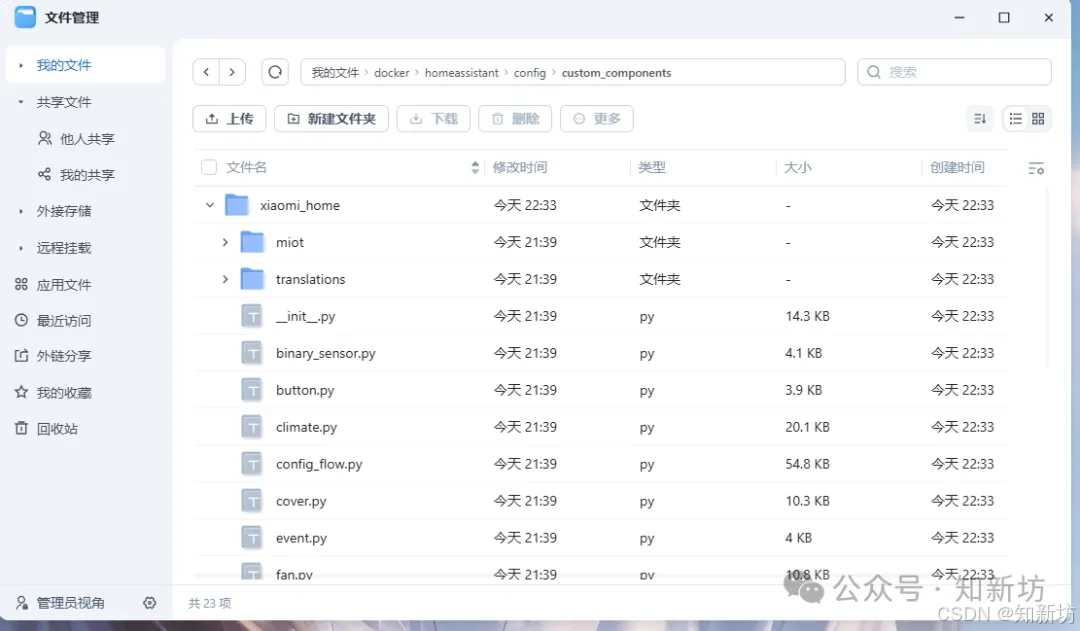
Task: Click the 新建文件夹 button
Action: (331, 118)
